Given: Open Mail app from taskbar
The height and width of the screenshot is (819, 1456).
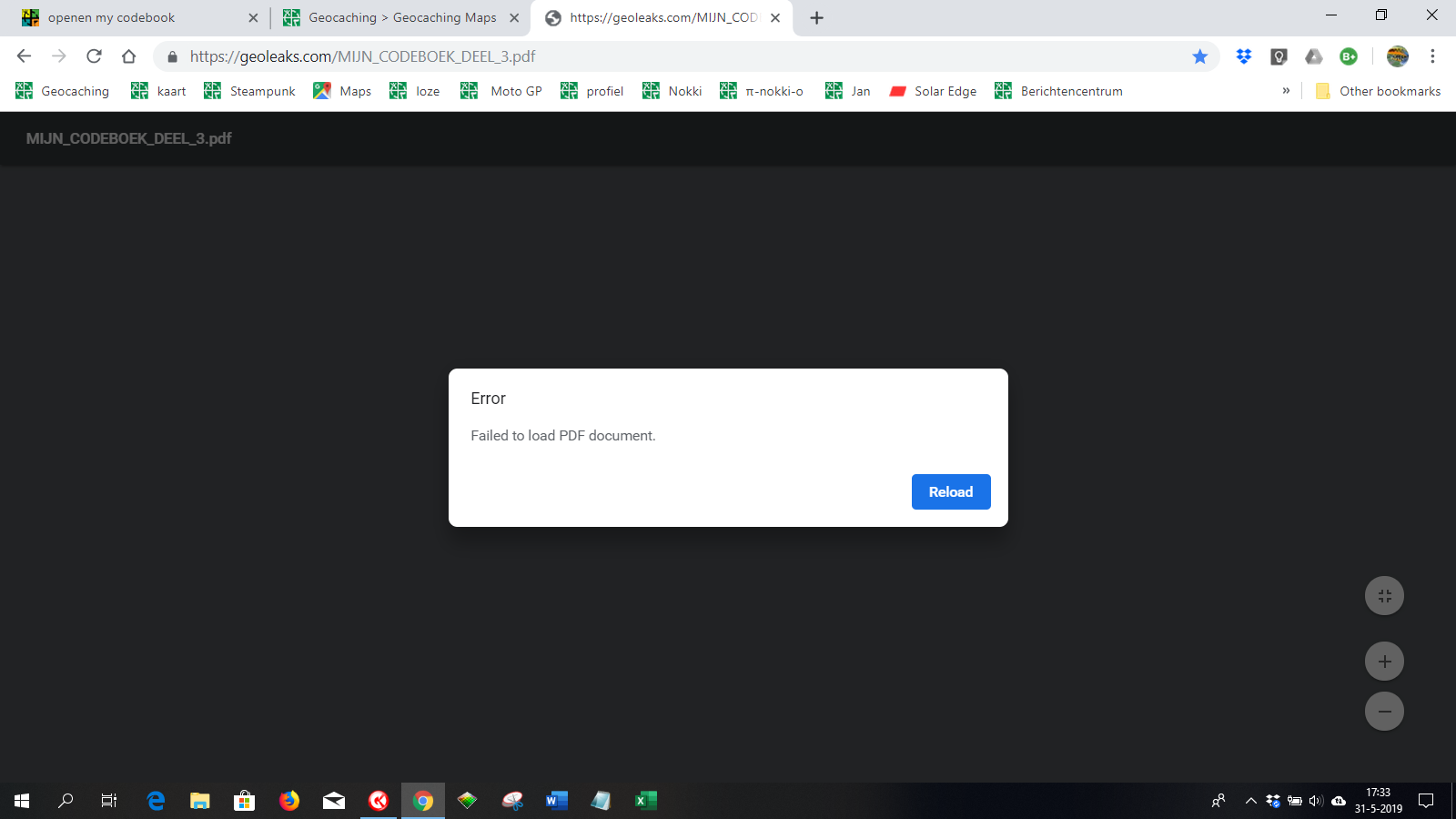Looking at the screenshot, I should pyautogui.click(x=334, y=801).
